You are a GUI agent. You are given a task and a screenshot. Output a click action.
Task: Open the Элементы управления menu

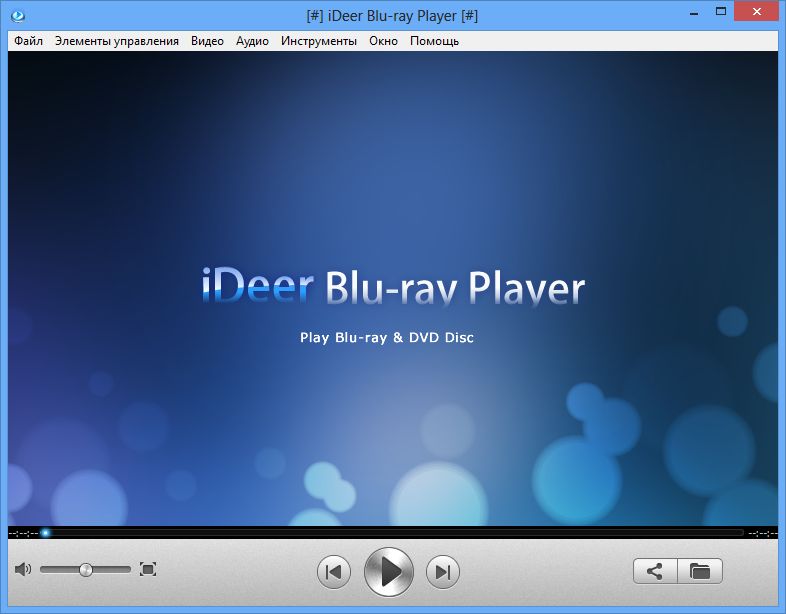tap(117, 41)
